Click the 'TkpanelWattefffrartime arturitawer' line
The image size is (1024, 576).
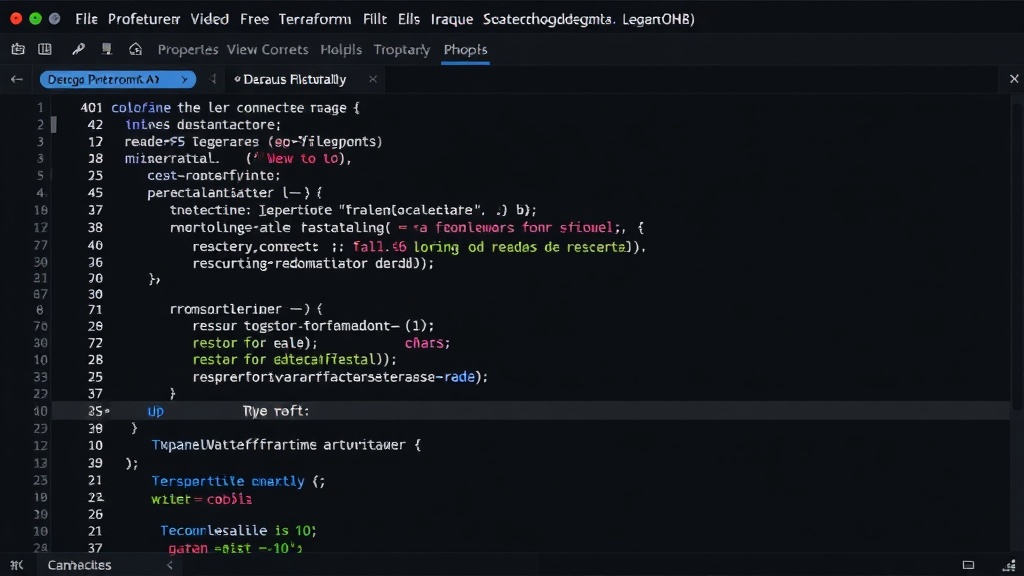tap(286, 445)
